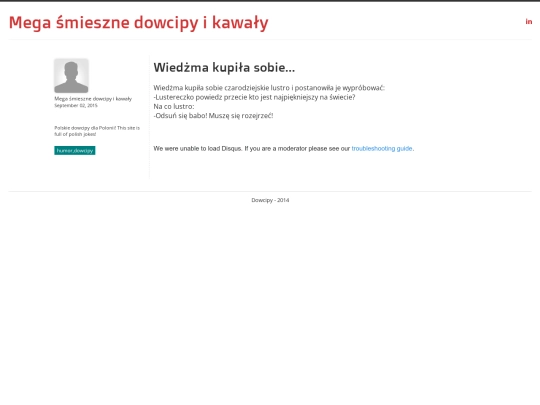The image size is (540, 405).
Task: Click the line Na co lustro:
Action: tap(174, 106)
